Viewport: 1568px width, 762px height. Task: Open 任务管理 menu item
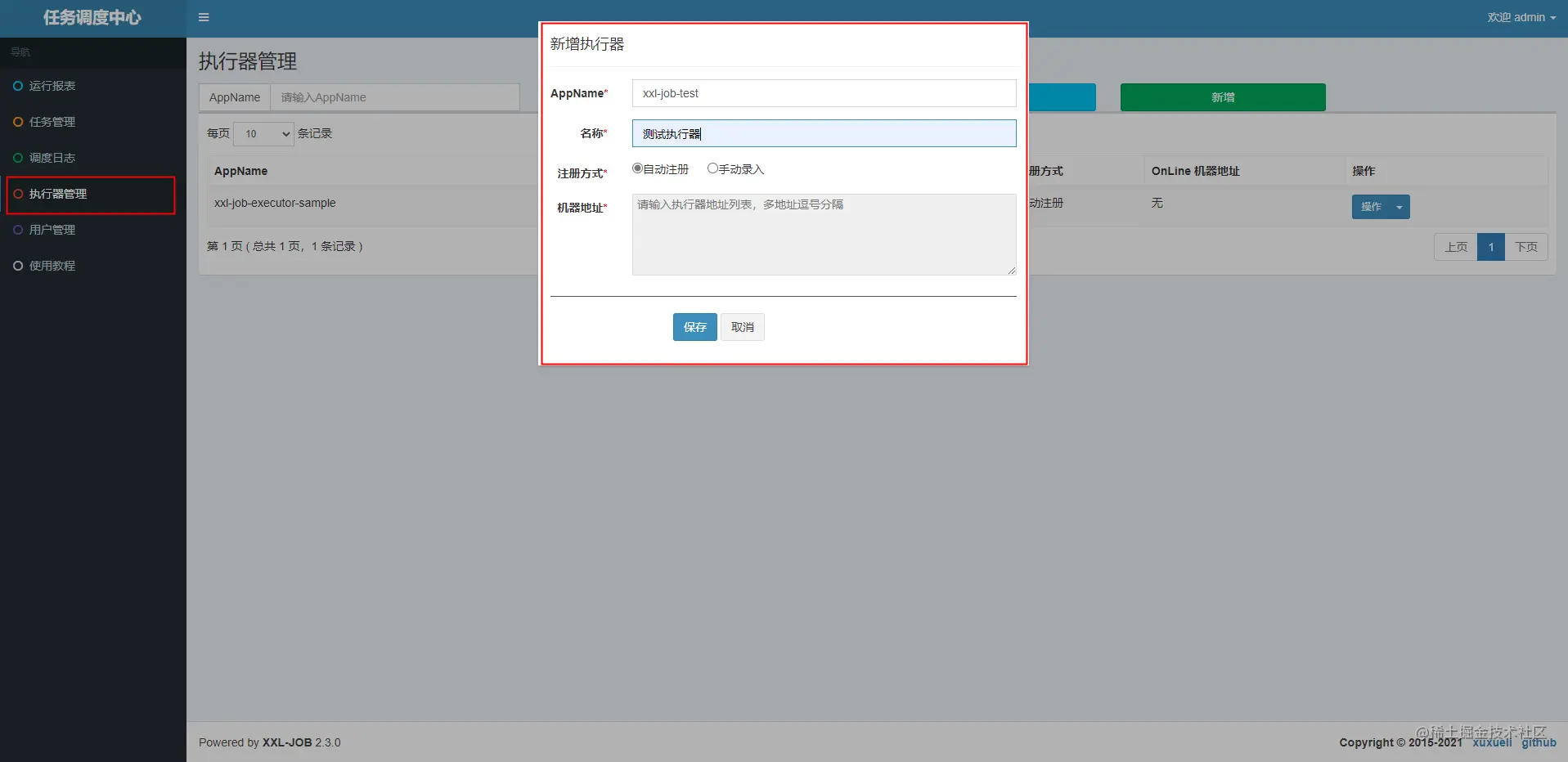pyautogui.click(x=93, y=122)
